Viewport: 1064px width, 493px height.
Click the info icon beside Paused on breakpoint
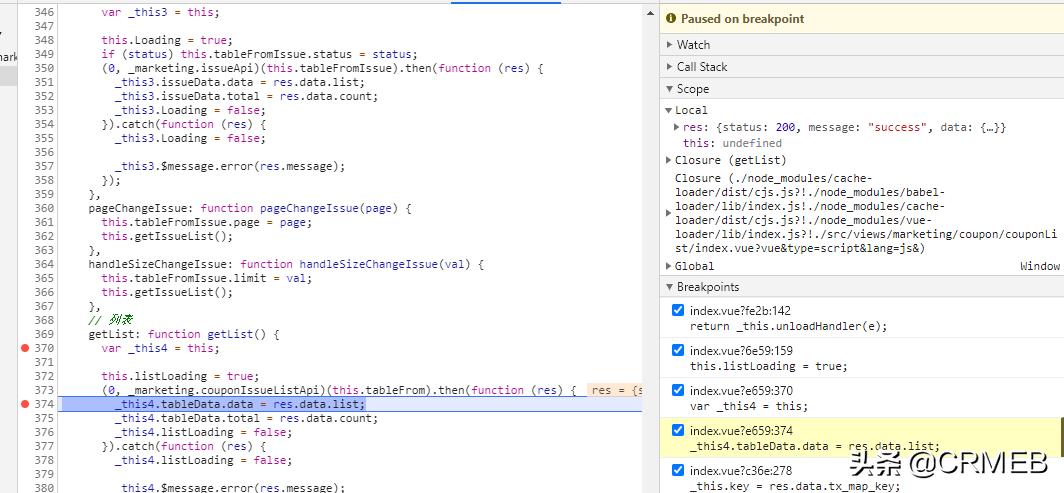click(x=671, y=19)
